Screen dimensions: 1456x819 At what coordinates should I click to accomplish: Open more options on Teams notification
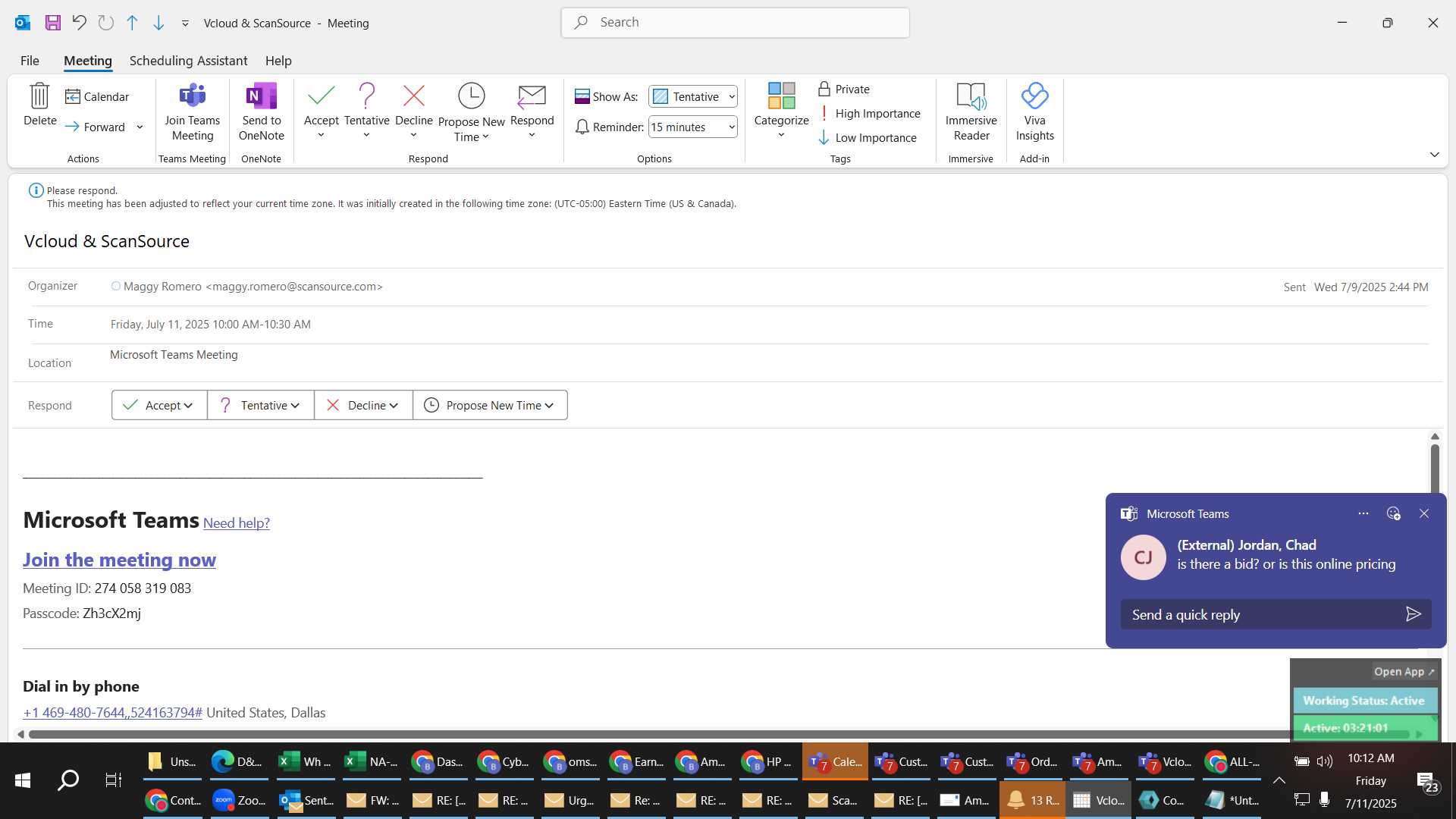point(1363,513)
